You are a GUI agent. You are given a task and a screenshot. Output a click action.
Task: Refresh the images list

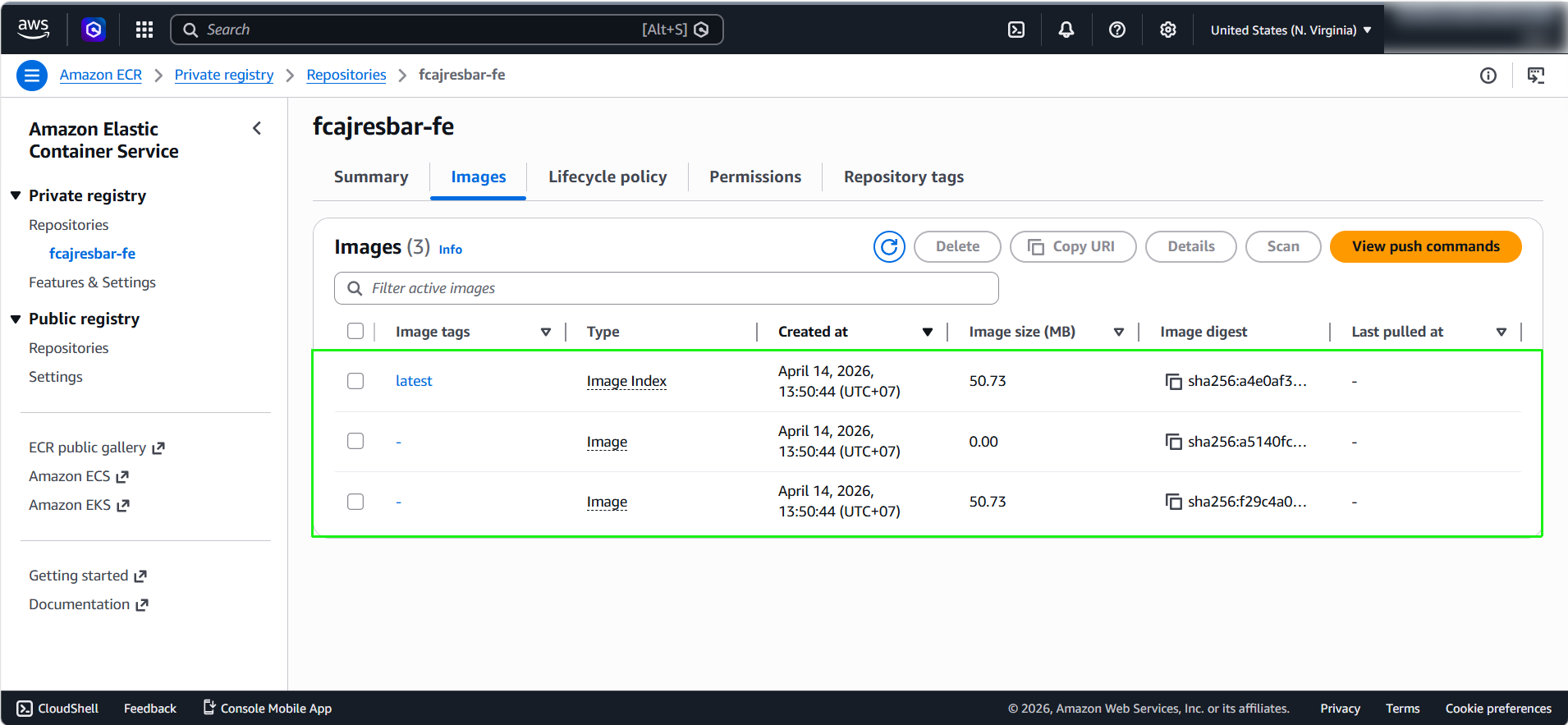tap(889, 246)
